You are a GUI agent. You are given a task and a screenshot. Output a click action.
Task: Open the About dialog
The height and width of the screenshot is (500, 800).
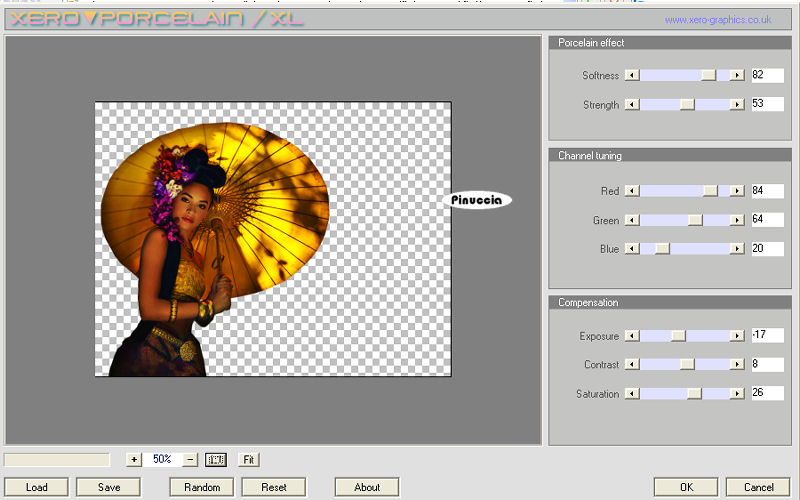pos(367,487)
